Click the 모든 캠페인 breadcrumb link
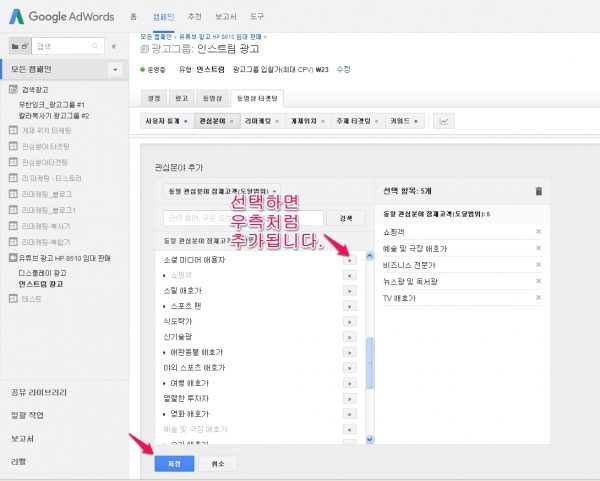The width and height of the screenshot is (600, 481). [156, 37]
